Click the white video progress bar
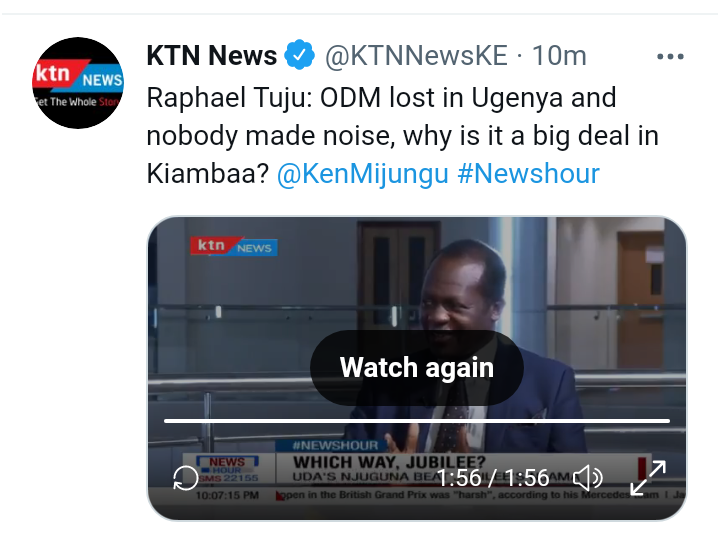This screenshot has width=720, height=541. (x=417, y=421)
